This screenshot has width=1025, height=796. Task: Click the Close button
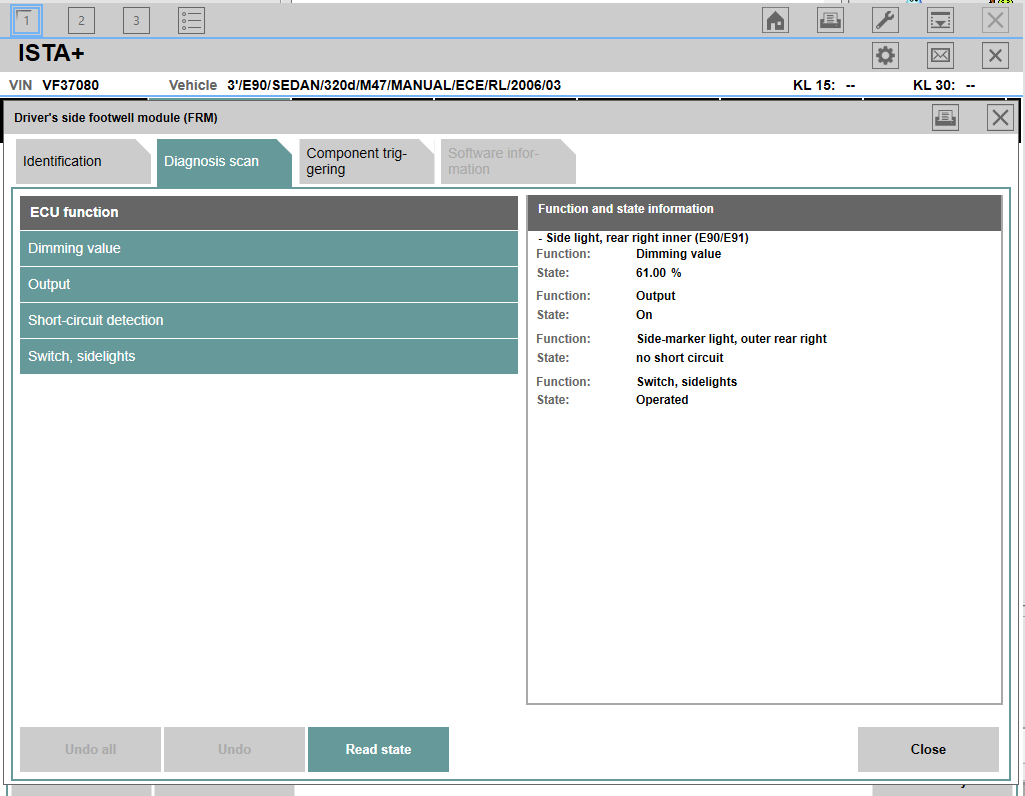coord(928,750)
